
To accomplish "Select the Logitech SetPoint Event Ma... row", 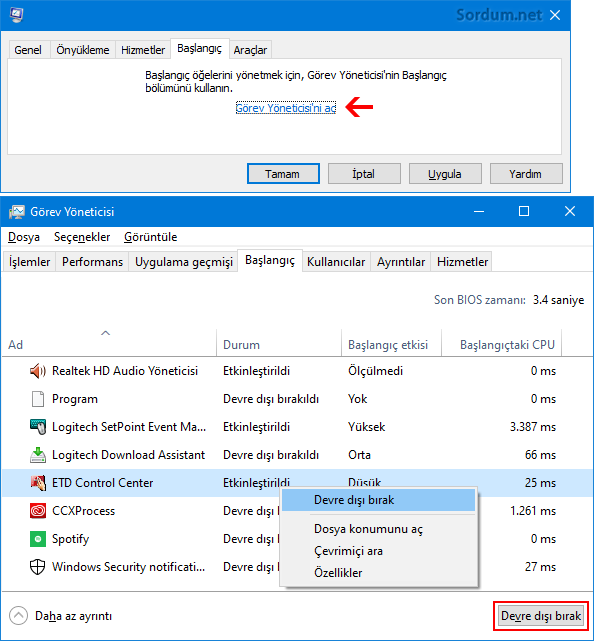I will [x=297, y=427].
